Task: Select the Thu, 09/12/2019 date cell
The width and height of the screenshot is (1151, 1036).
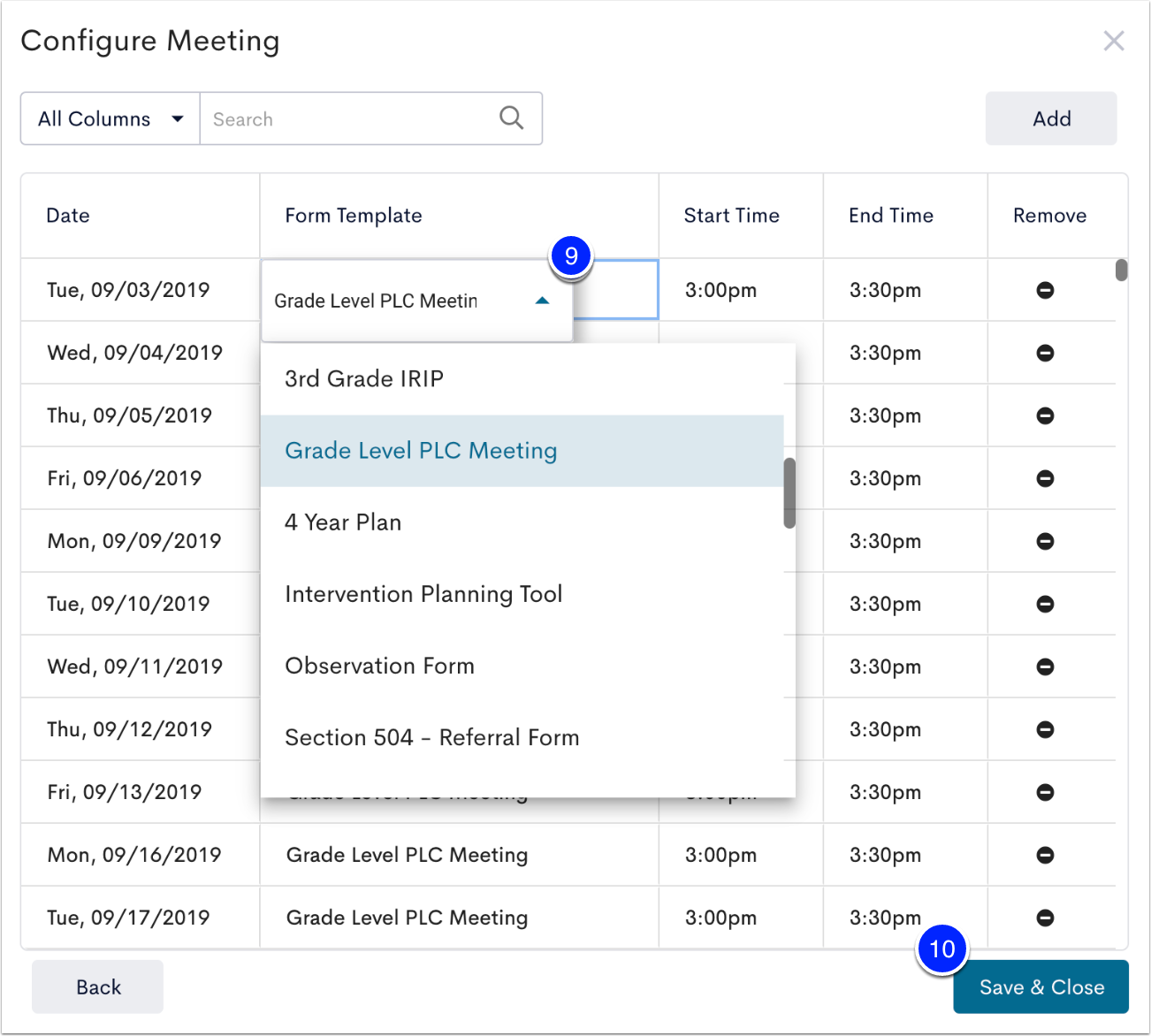Action: [x=141, y=729]
